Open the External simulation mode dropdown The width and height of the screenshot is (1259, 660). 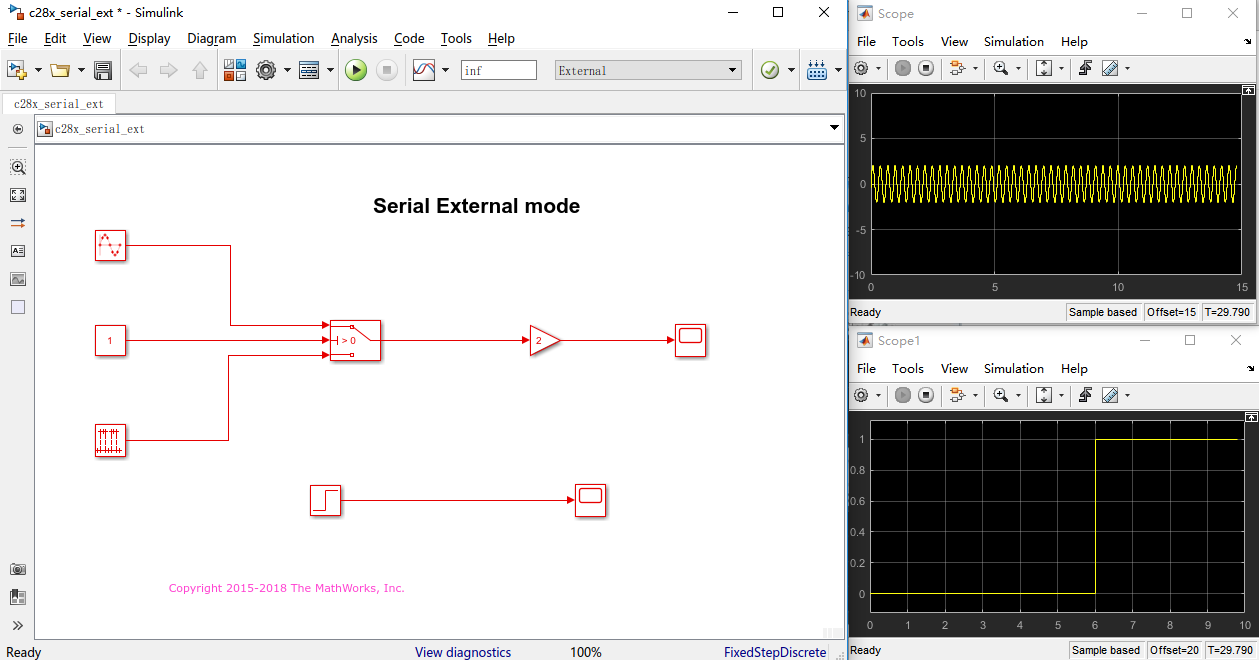648,70
